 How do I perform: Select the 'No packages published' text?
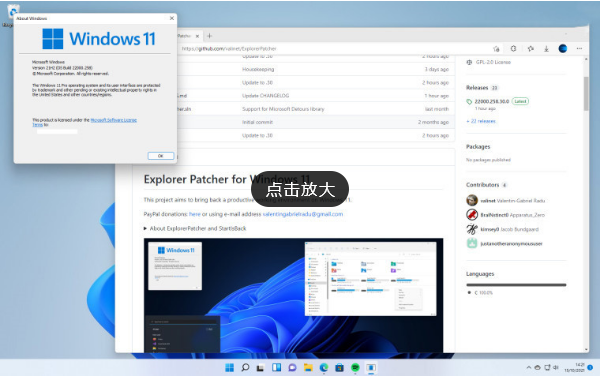coord(488,160)
